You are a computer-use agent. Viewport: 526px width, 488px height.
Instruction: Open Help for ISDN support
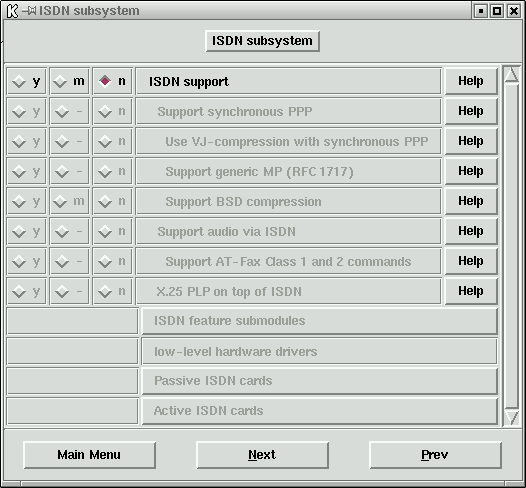pos(471,81)
